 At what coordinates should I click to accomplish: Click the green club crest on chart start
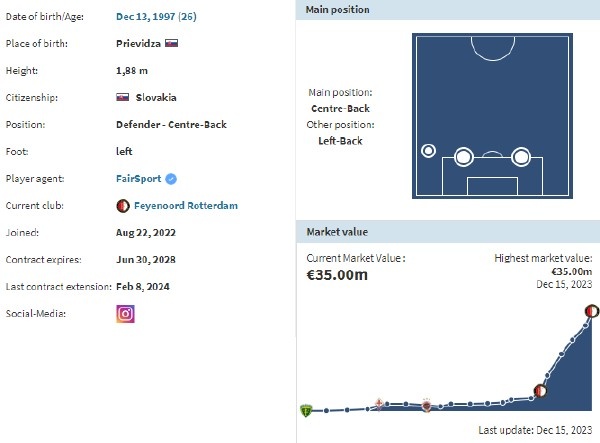coord(306,411)
